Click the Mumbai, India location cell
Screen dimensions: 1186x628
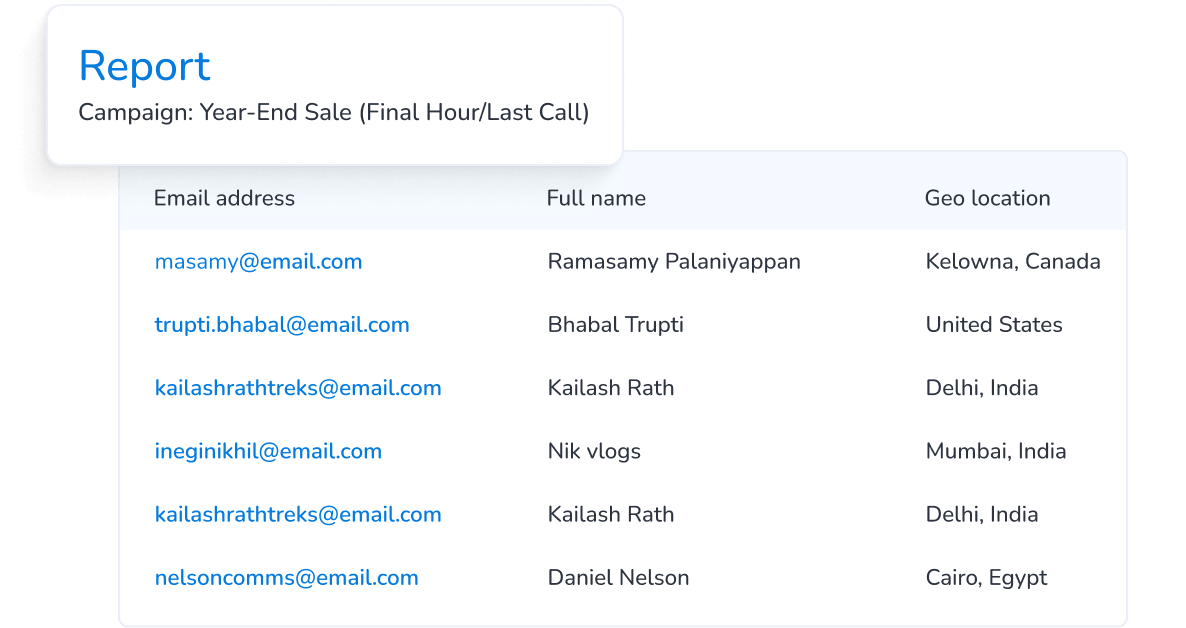point(996,452)
